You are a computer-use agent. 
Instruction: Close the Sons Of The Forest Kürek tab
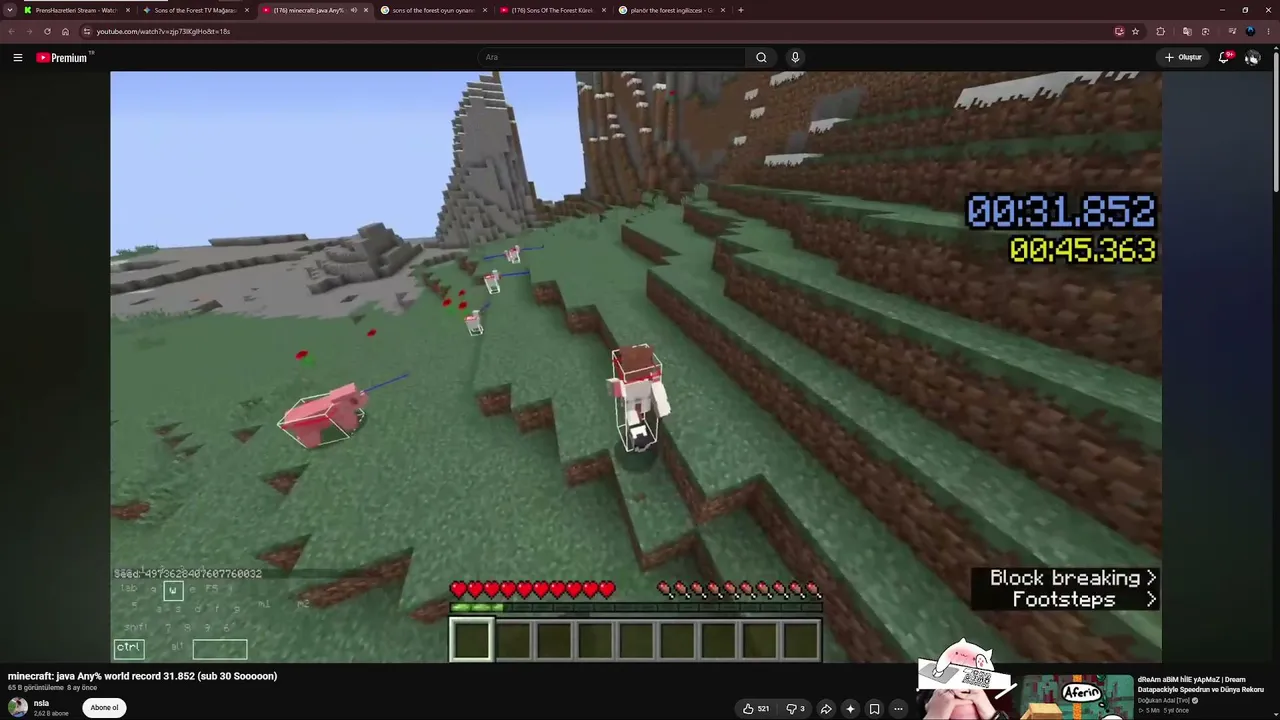point(604,10)
